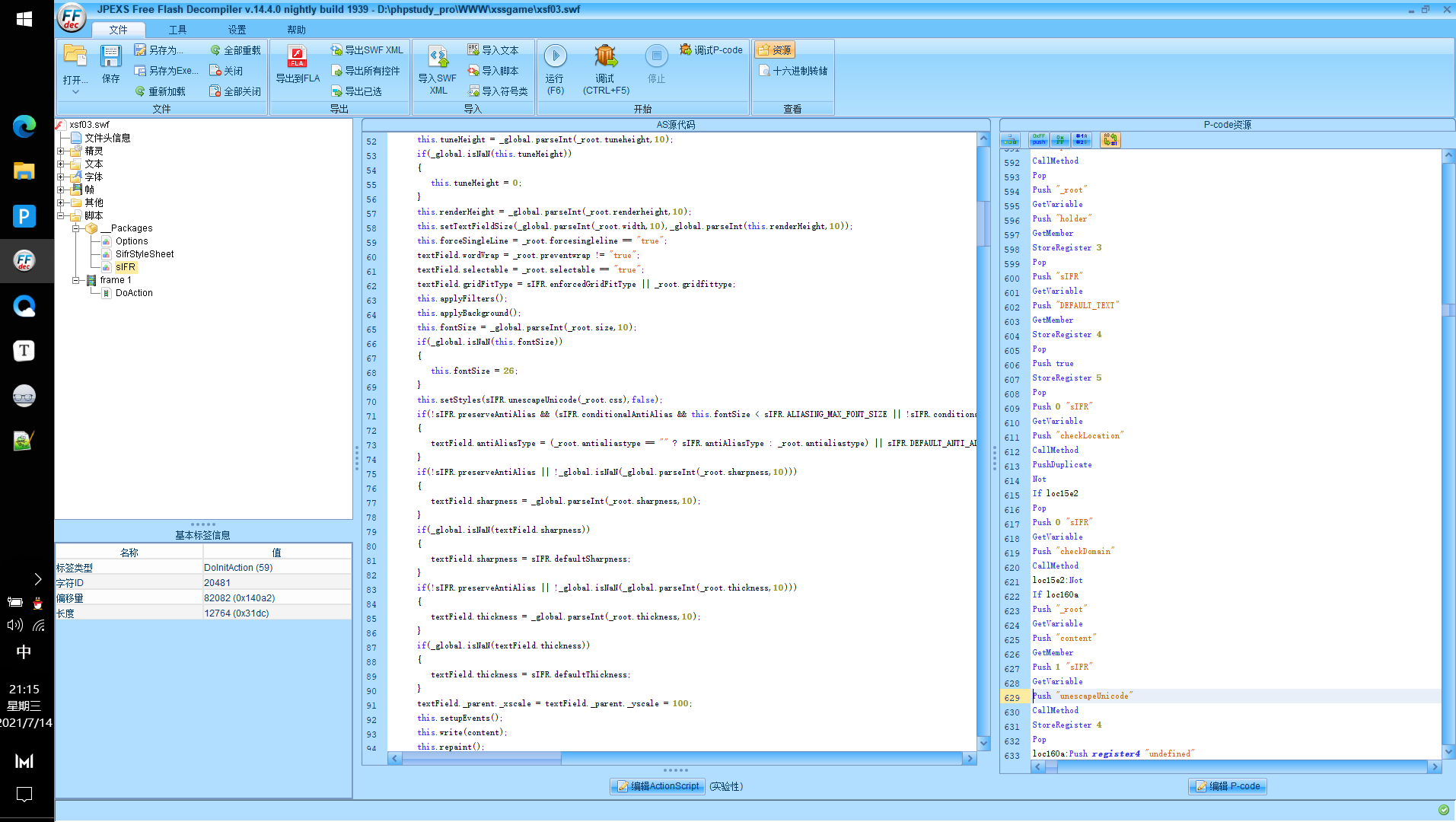Toggle the 0xFF push hex button
This screenshot has width=1456, height=822.
click(1039, 140)
